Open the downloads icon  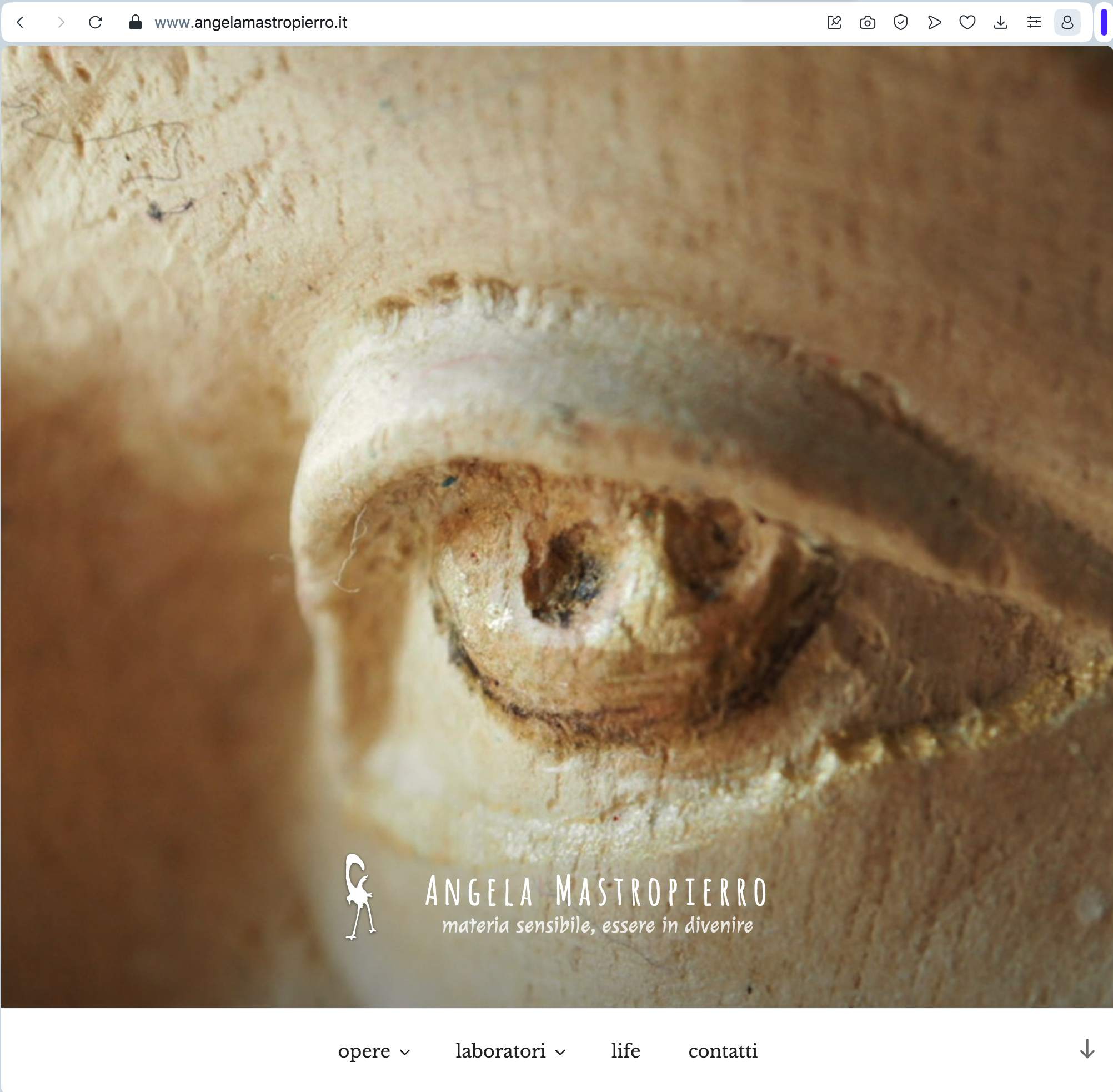(x=1001, y=22)
